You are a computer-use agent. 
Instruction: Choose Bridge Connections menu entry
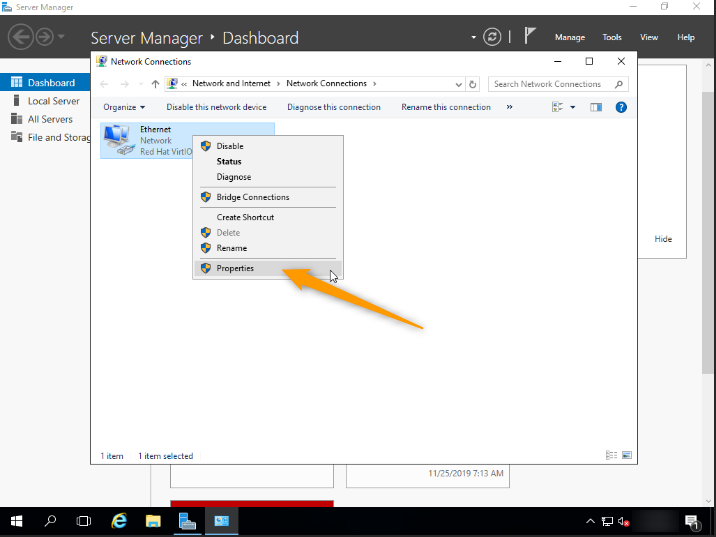click(252, 197)
